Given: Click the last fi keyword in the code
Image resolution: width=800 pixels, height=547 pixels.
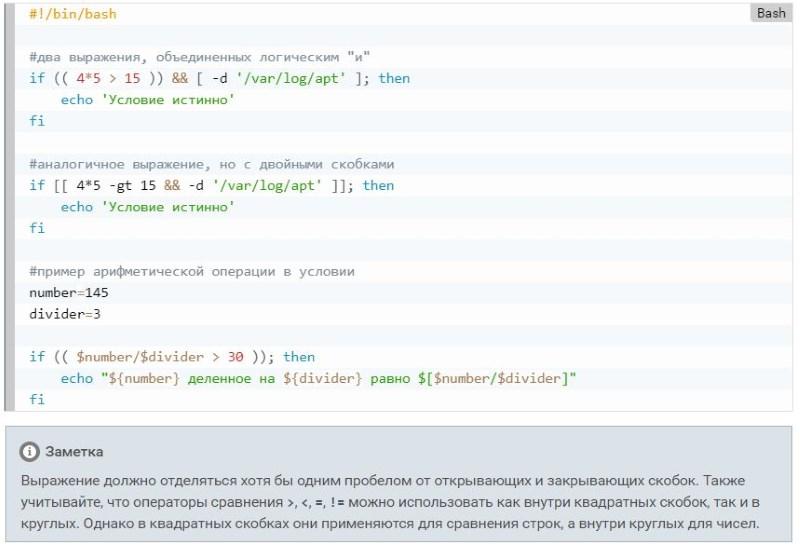Looking at the screenshot, I should [x=37, y=399].
